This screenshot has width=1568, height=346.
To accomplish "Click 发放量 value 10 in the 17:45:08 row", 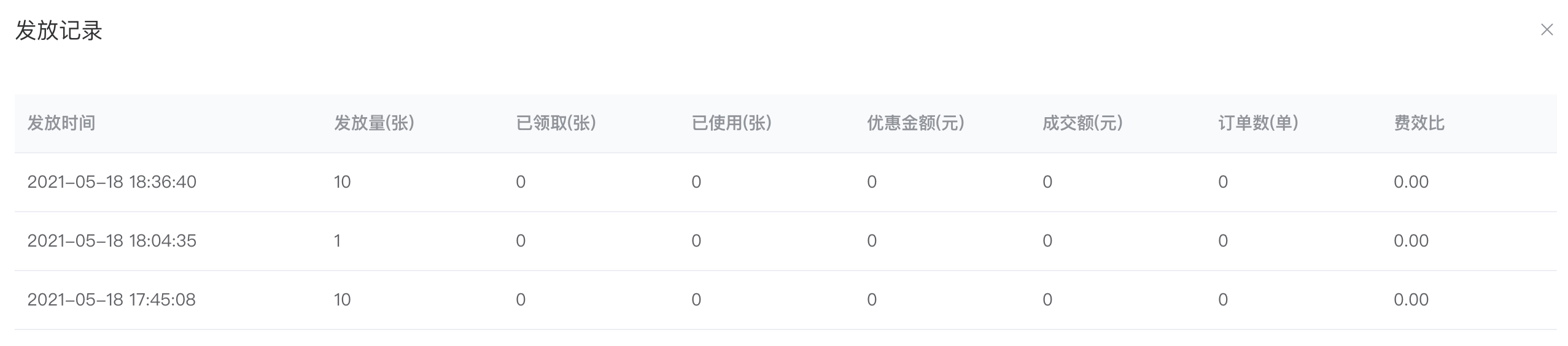I will (x=342, y=300).
